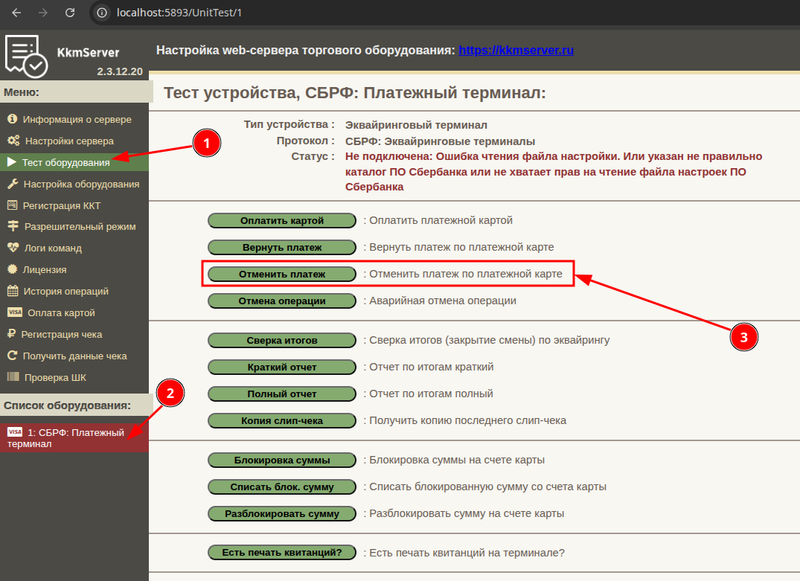Image resolution: width=800 pixels, height=581 pixels.
Task: Open 'Тест оборудования' menu item
Action: pos(66,162)
